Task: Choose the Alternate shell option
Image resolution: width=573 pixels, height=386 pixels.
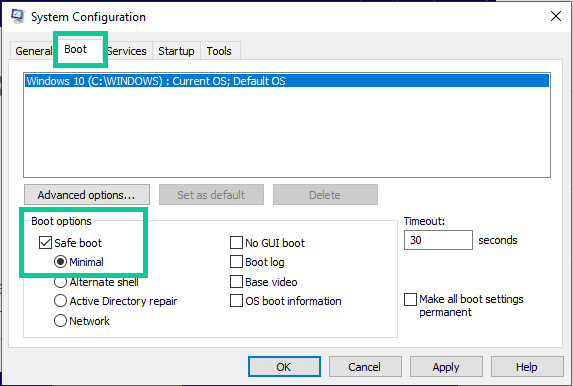Action: click(60, 282)
